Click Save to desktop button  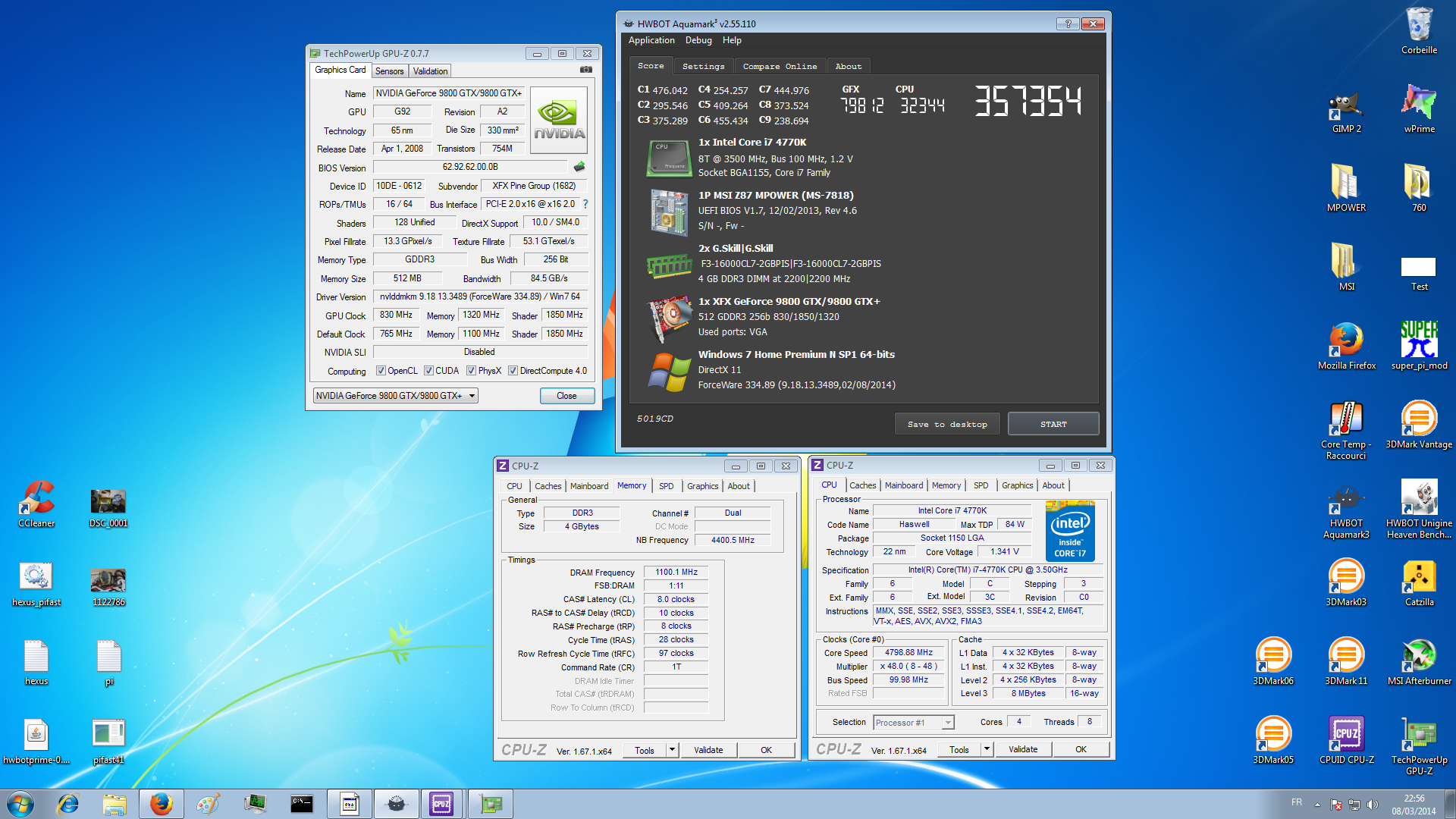(x=947, y=424)
